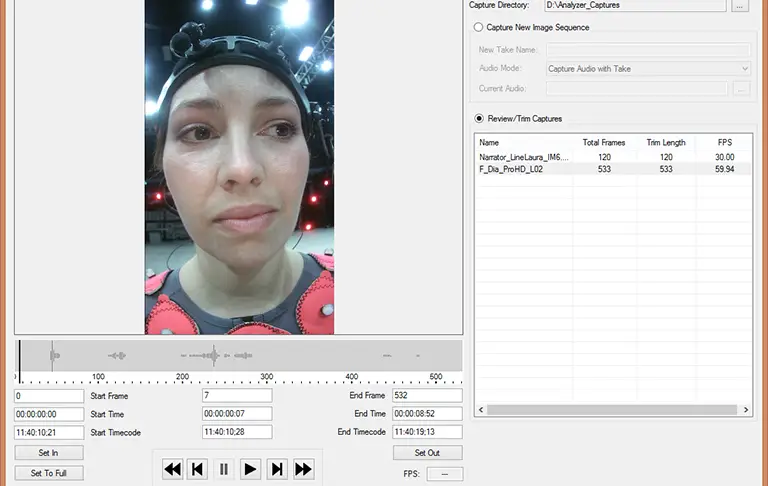This screenshot has width=768, height=486.
Task: Open the Audio Mode dropdown
Action: 648,68
